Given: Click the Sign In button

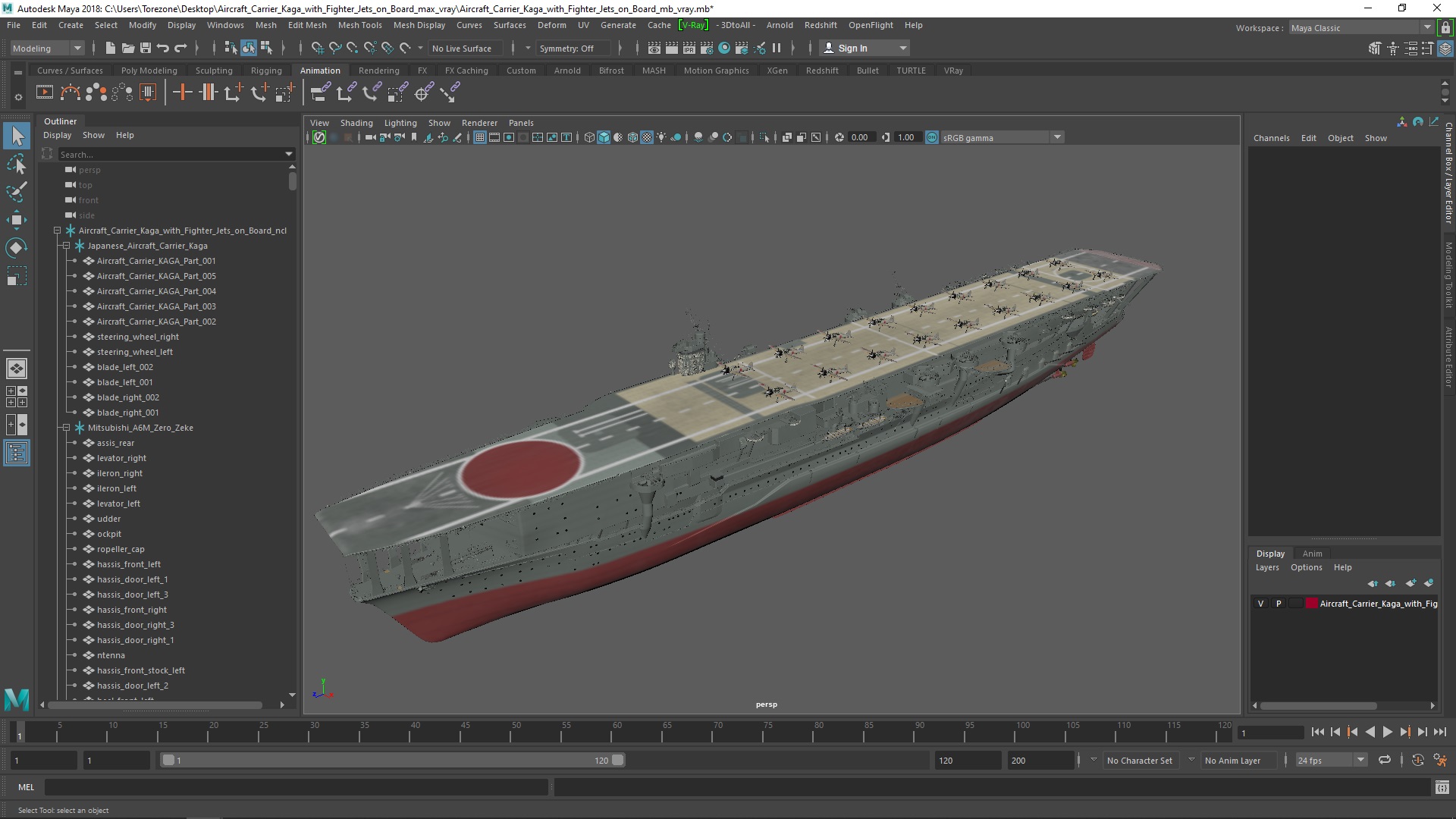Looking at the screenshot, I should point(864,48).
